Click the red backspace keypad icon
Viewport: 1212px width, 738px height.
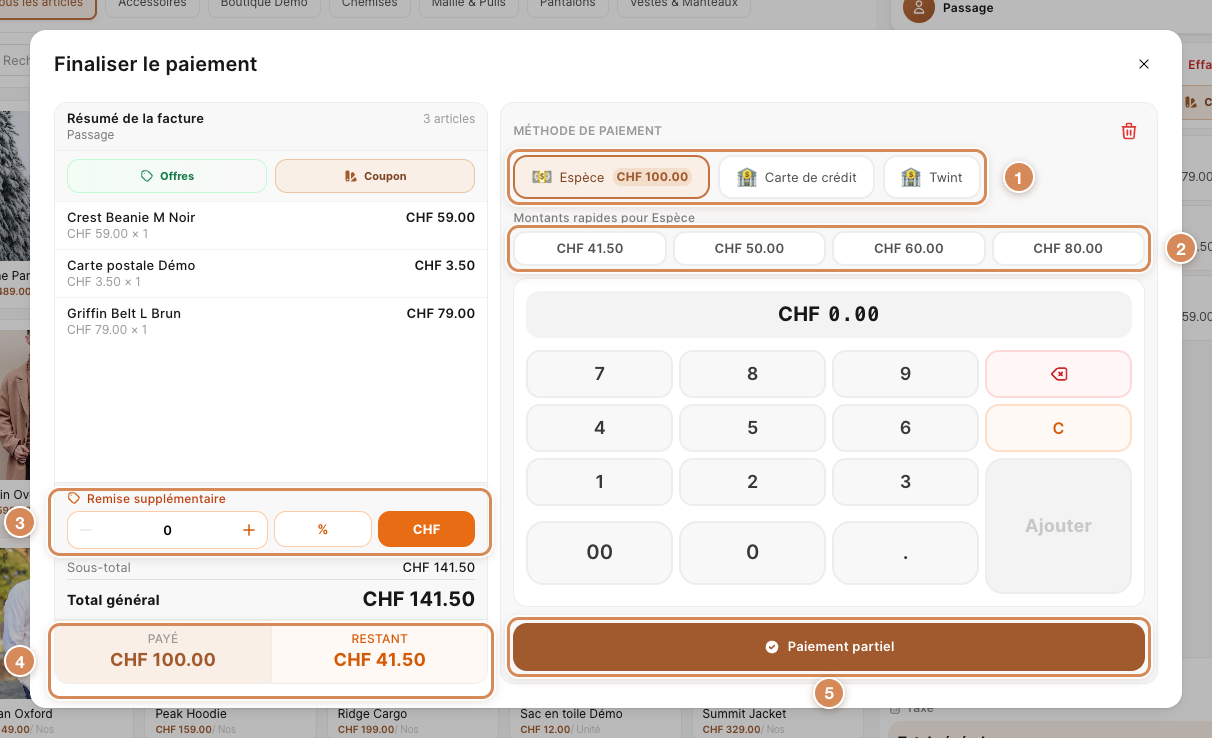coord(1058,374)
